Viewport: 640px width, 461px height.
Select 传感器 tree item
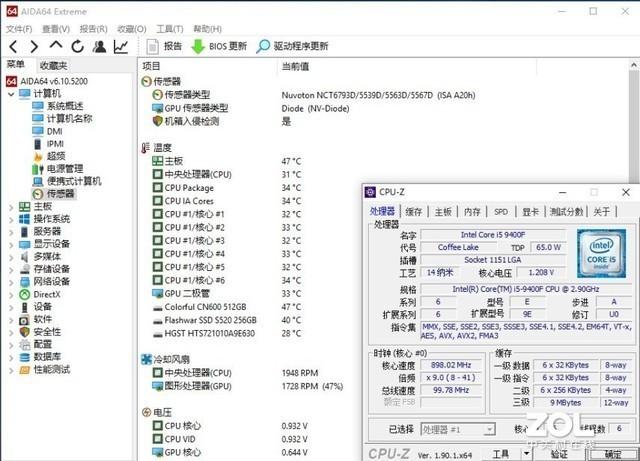pos(53,194)
